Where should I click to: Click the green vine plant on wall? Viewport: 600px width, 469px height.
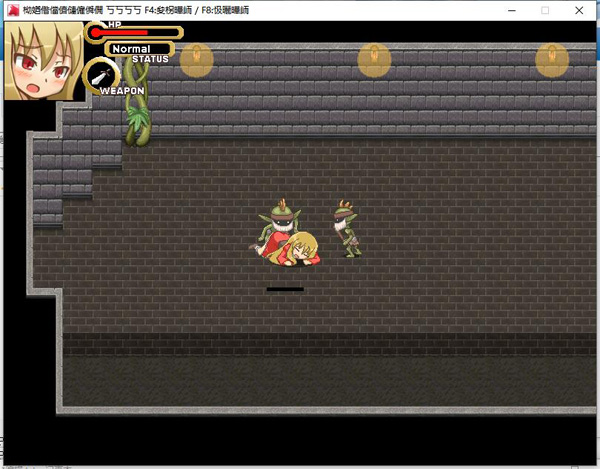(137, 103)
